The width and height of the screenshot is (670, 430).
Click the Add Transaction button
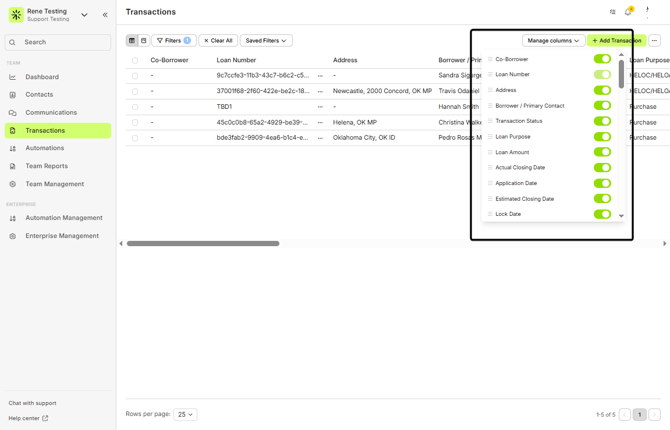[x=615, y=41]
